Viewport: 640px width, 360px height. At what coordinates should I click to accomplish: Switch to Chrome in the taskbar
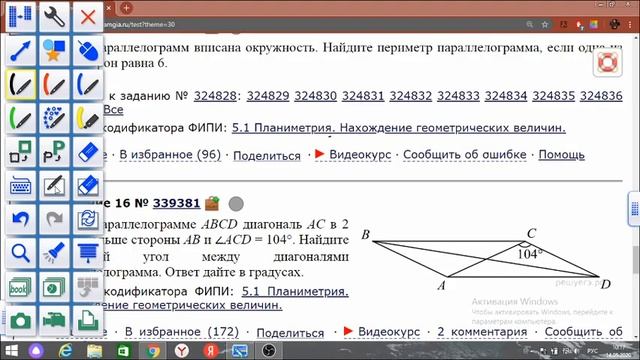point(153,351)
